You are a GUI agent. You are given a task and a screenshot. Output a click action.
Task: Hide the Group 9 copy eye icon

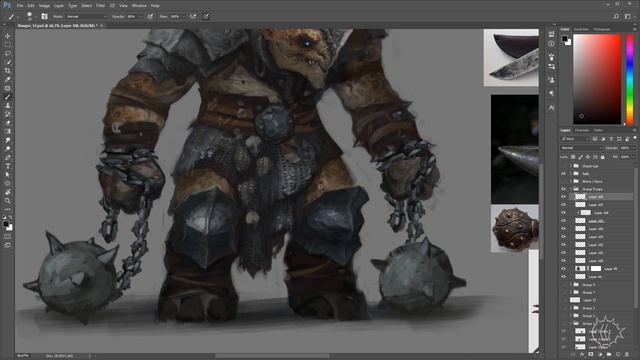click(x=563, y=189)
